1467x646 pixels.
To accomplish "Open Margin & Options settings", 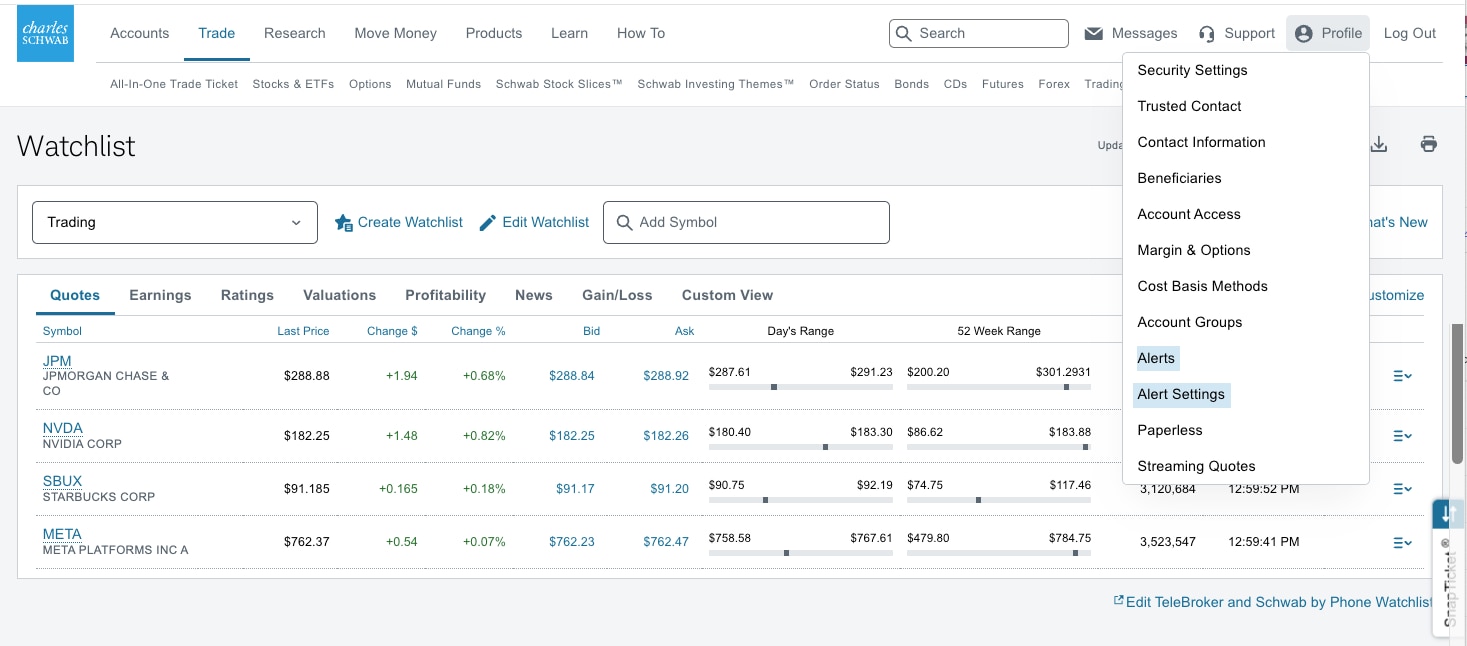I will tap(1194, 250).
